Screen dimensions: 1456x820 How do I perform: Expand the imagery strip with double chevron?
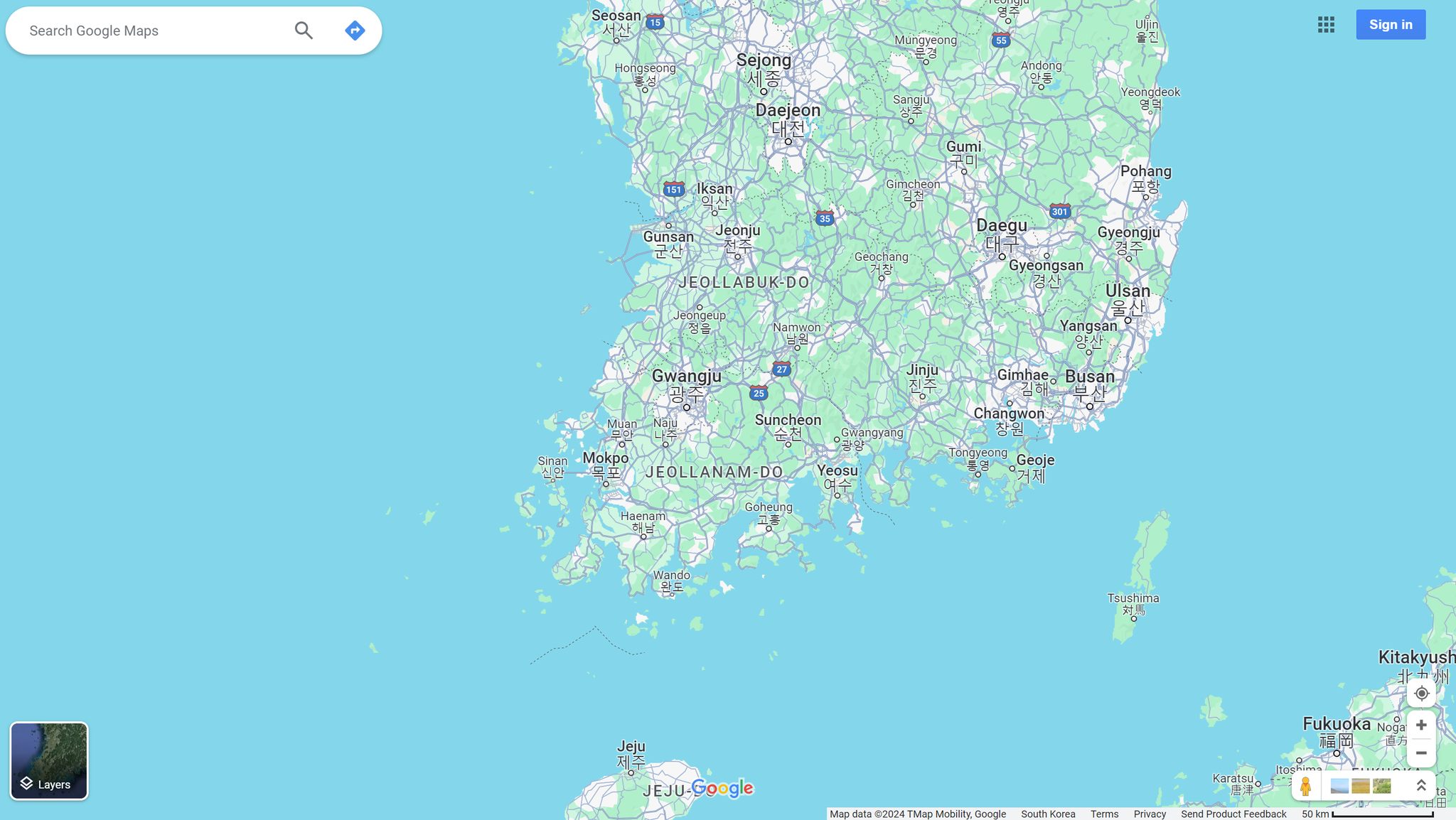tap(1421, 785)
